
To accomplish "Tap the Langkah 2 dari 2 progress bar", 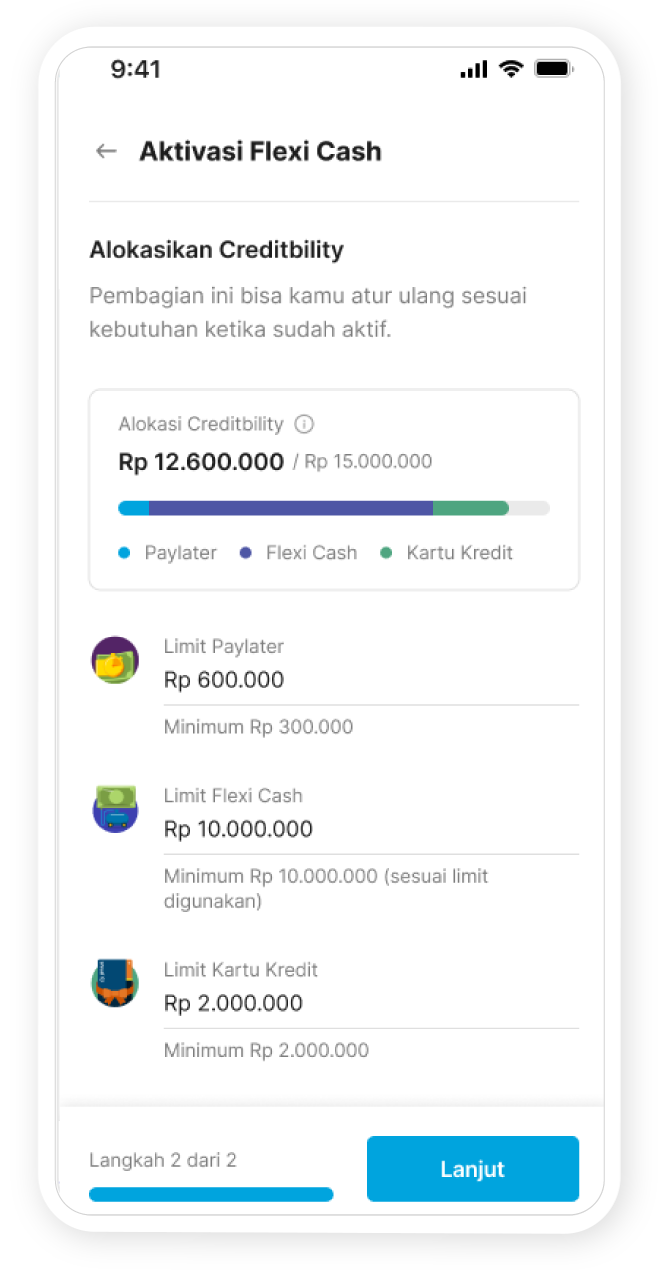I will (x=211, y=1194).
